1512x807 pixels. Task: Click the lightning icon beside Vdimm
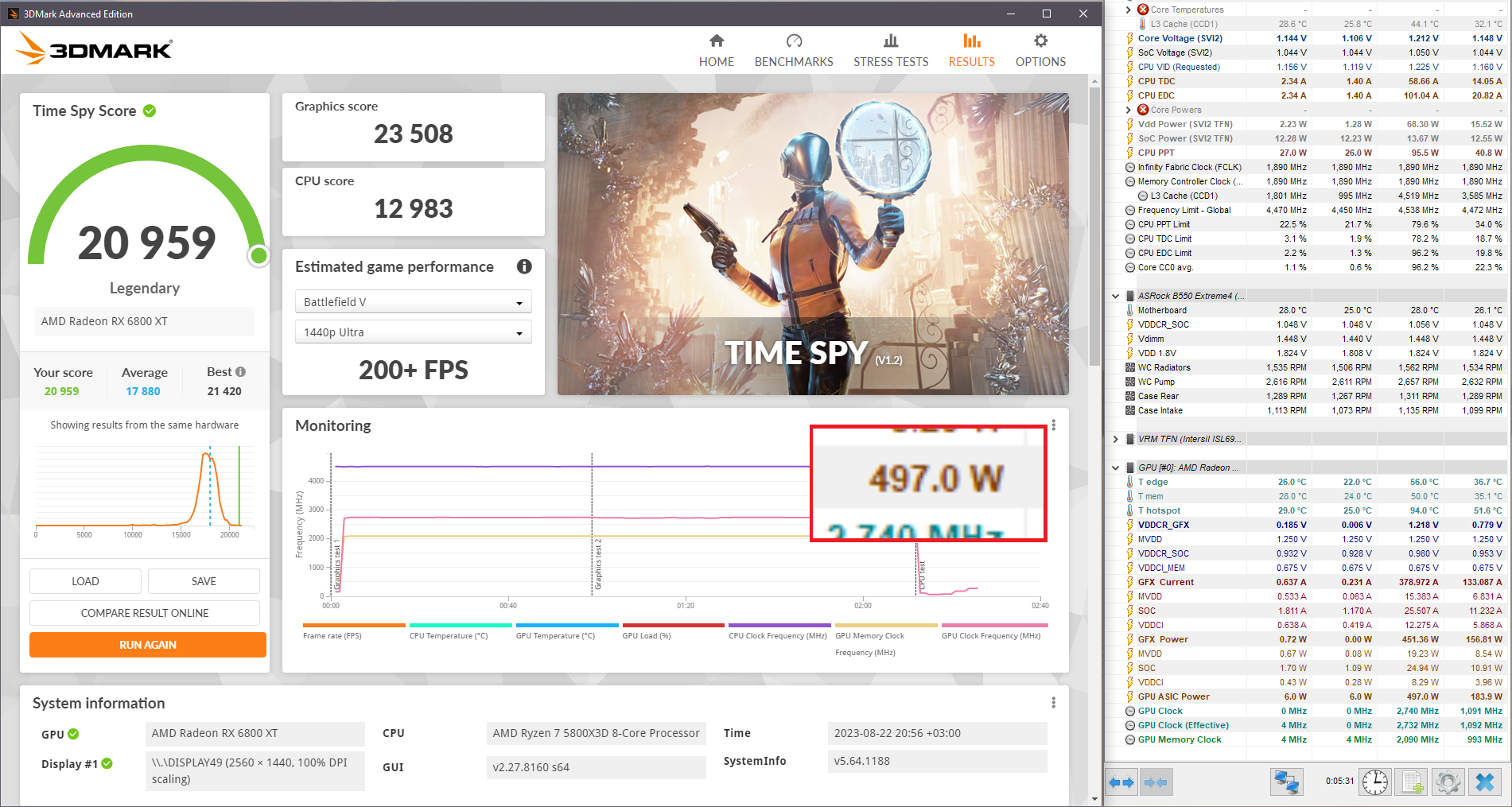pos(1129,339)
